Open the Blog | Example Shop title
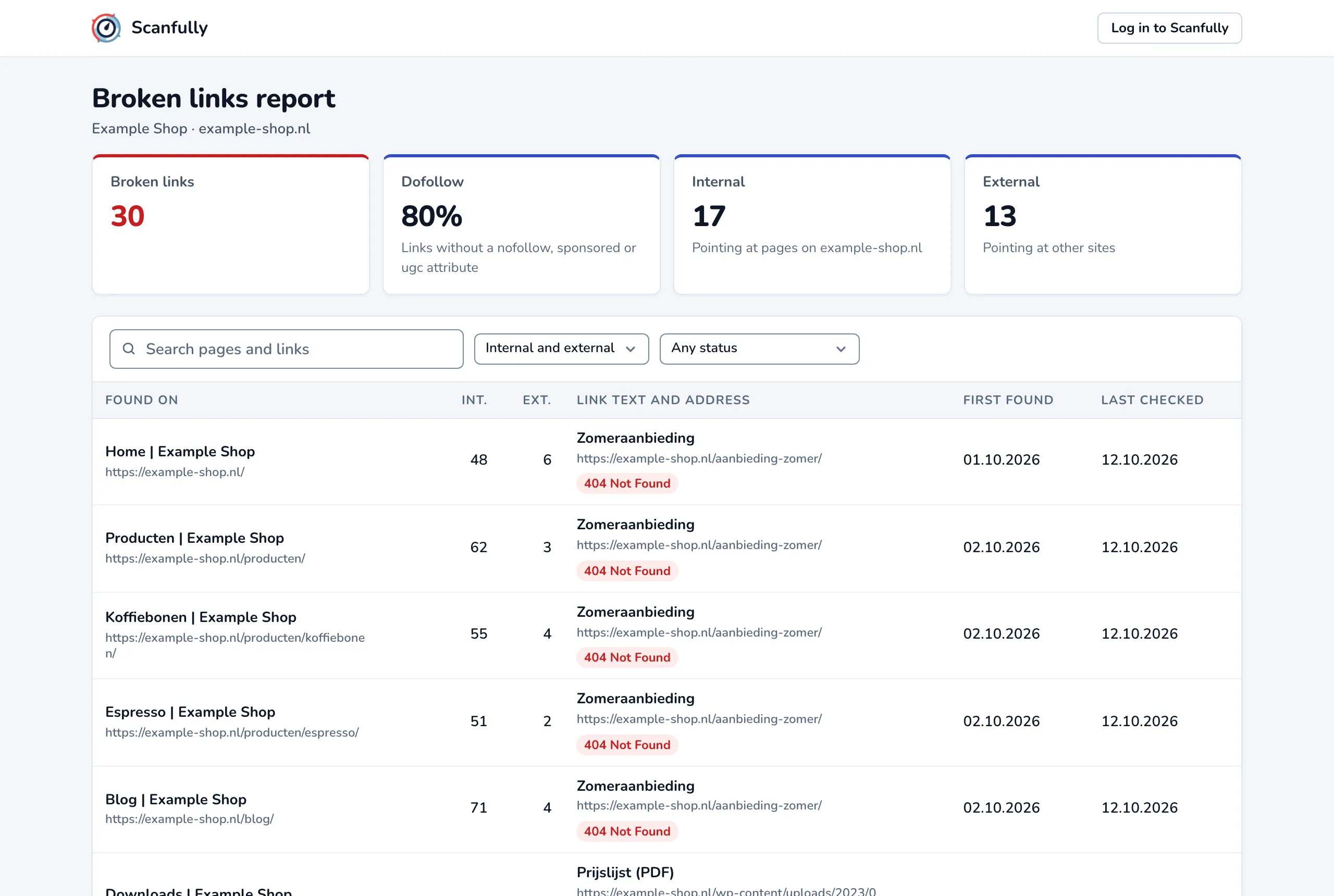Viewport: 1334px width, 896px height. coord(176,800)
